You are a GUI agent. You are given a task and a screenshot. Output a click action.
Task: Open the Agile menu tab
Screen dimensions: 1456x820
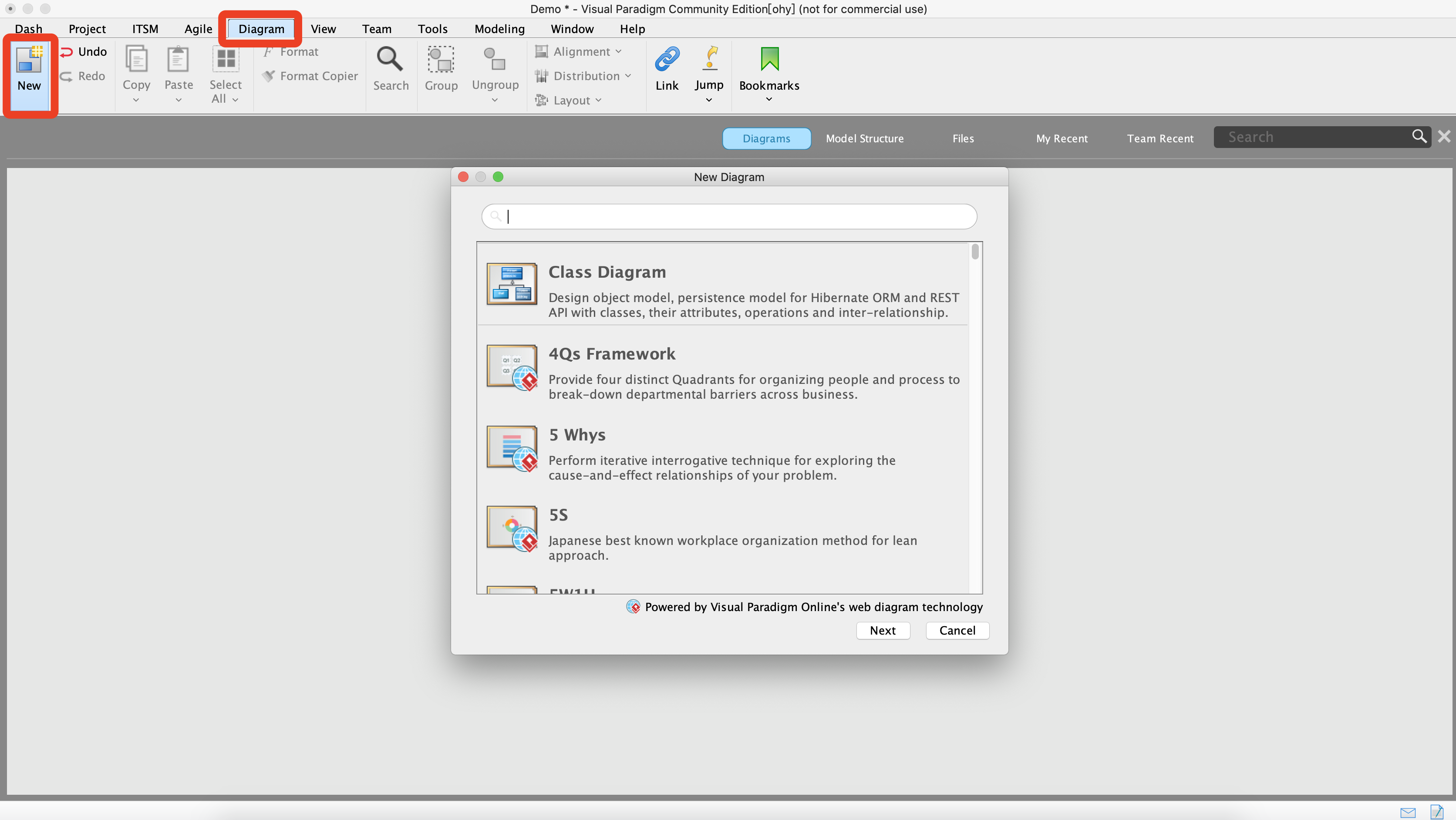[x=199, y=29]
